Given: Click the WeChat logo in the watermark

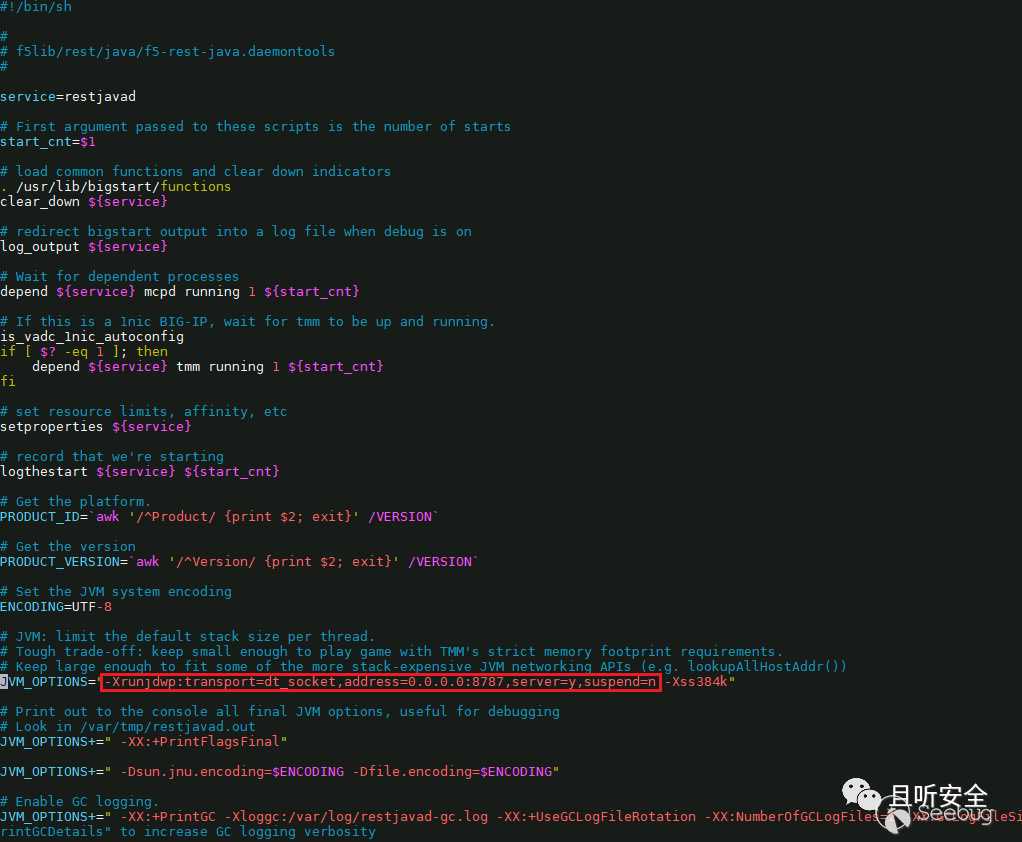Looking at the screenshot, I should point(860,793).
